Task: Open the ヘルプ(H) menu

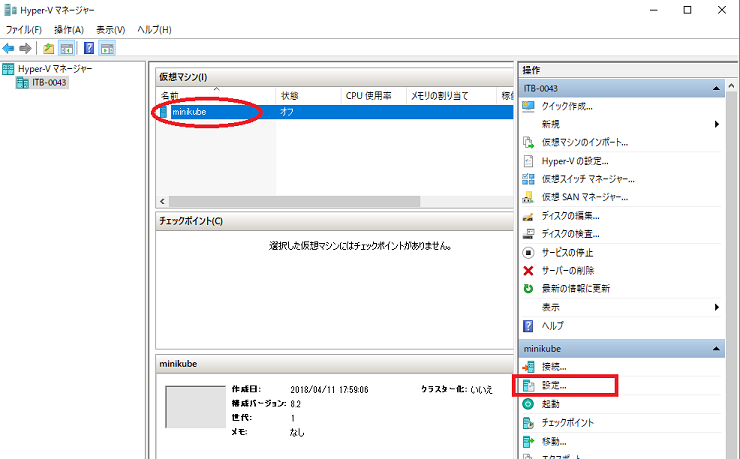Action: [x=154, y=30]
